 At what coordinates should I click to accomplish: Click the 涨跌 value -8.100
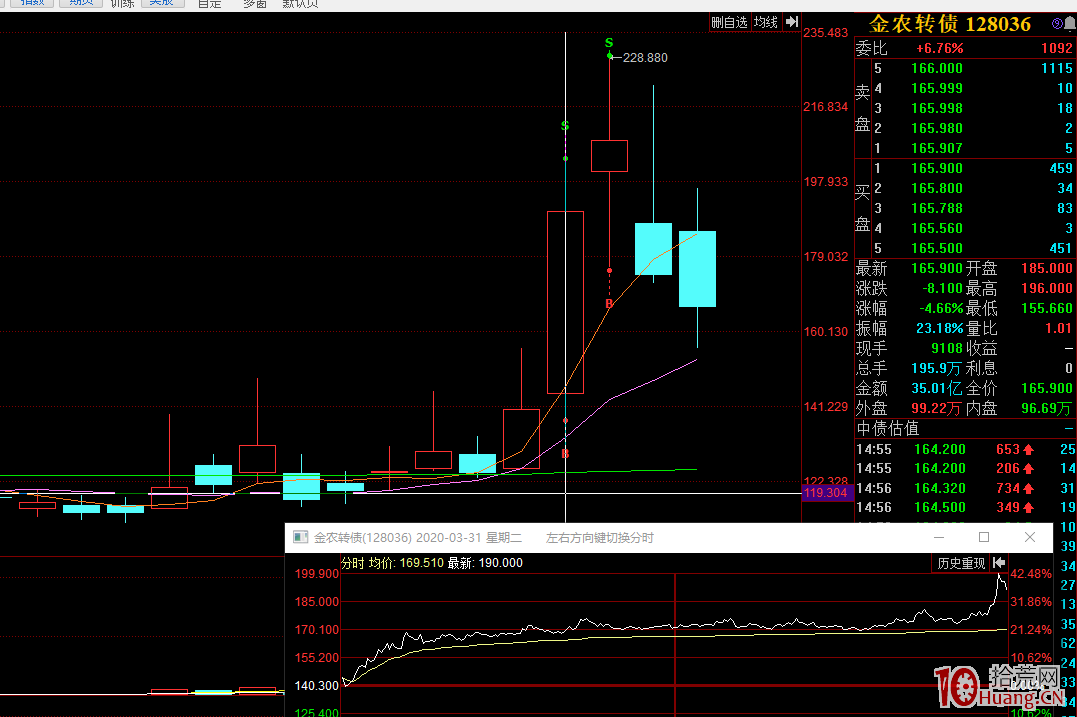point(942,288)
